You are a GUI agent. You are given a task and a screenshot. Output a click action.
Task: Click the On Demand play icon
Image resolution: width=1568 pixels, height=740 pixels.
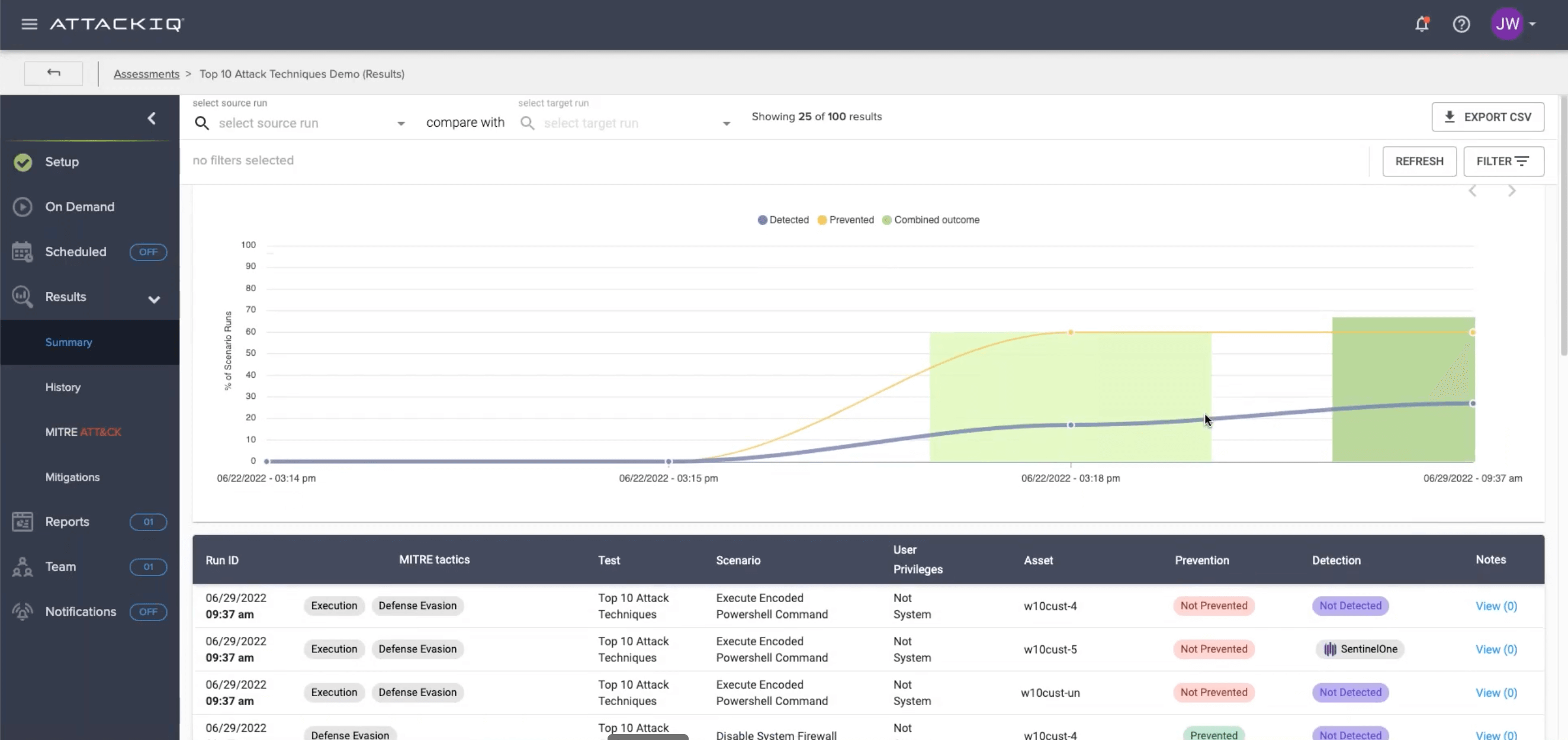23,207
